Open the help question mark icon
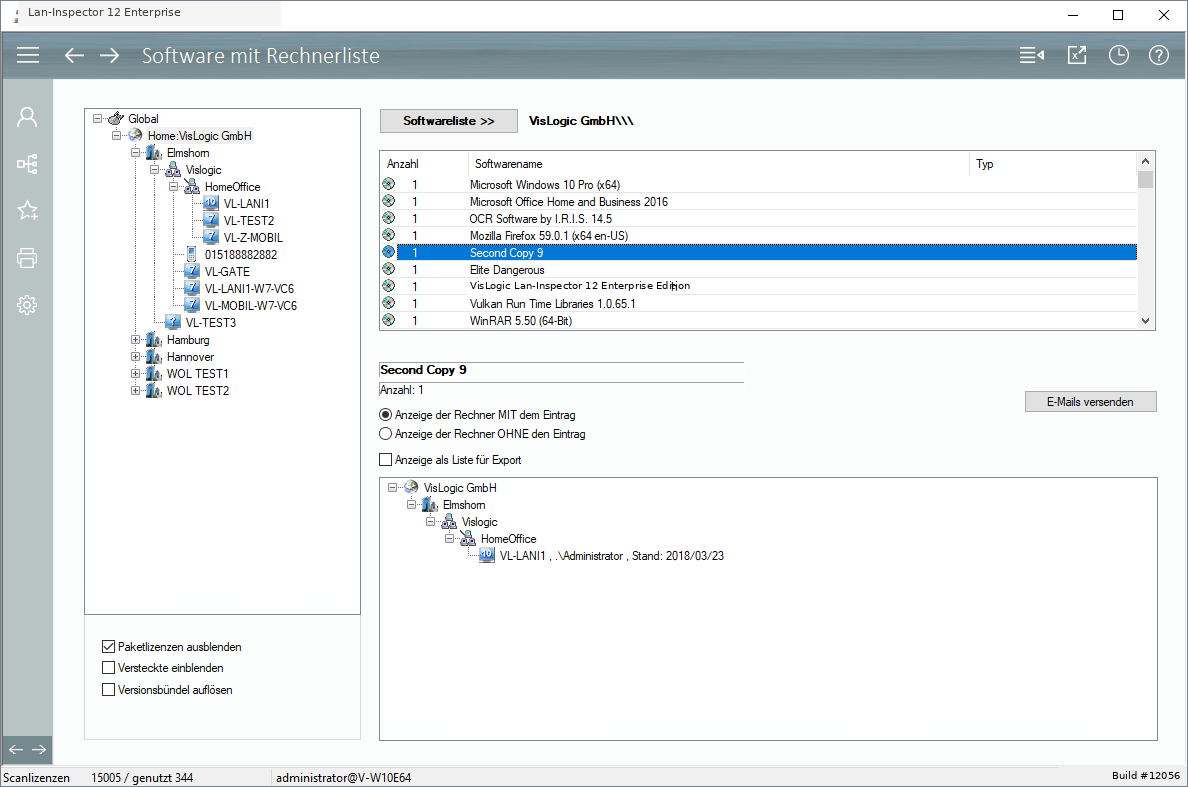 tap(1158, 55)
